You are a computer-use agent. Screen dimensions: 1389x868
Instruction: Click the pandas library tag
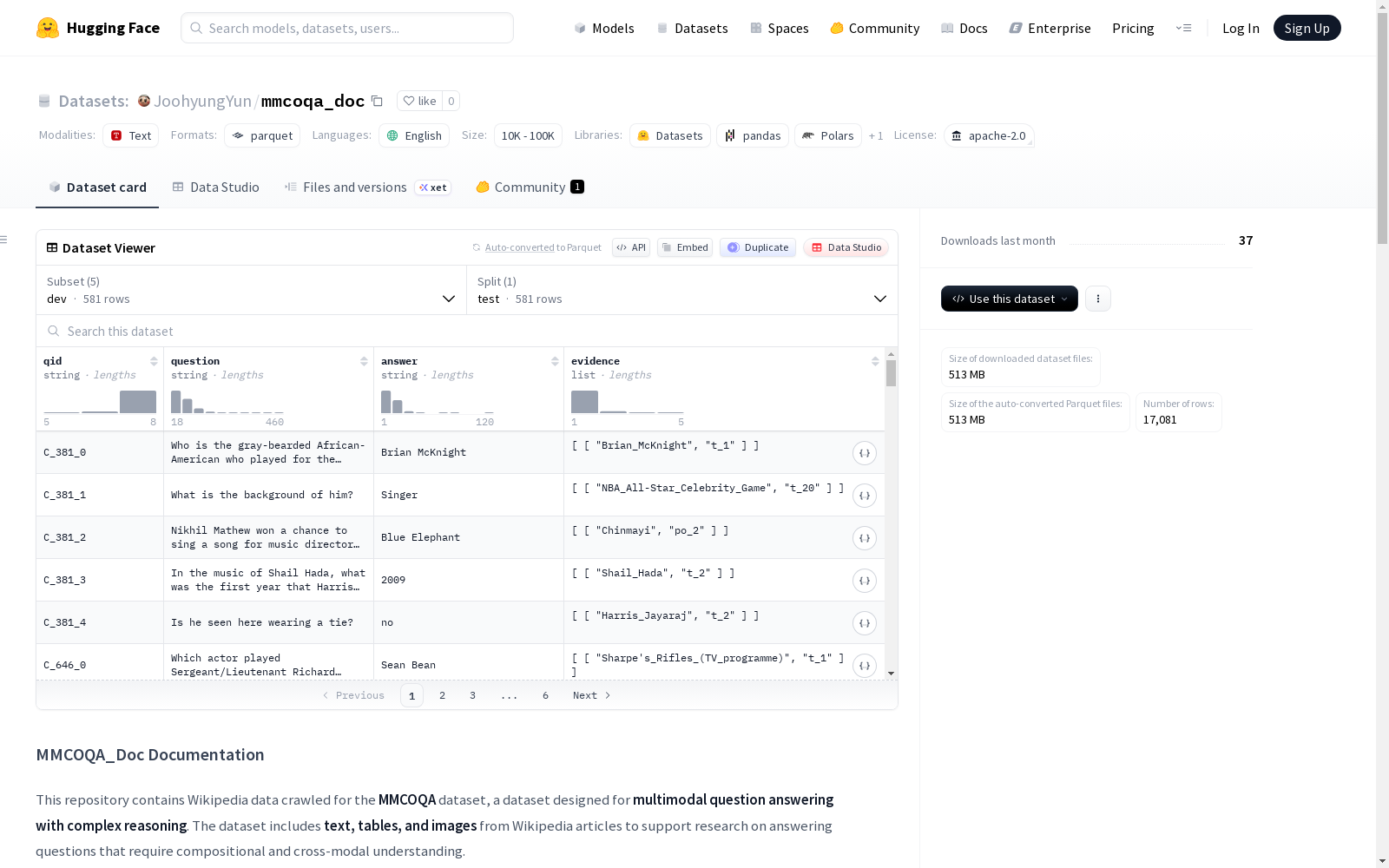[753, 135]
